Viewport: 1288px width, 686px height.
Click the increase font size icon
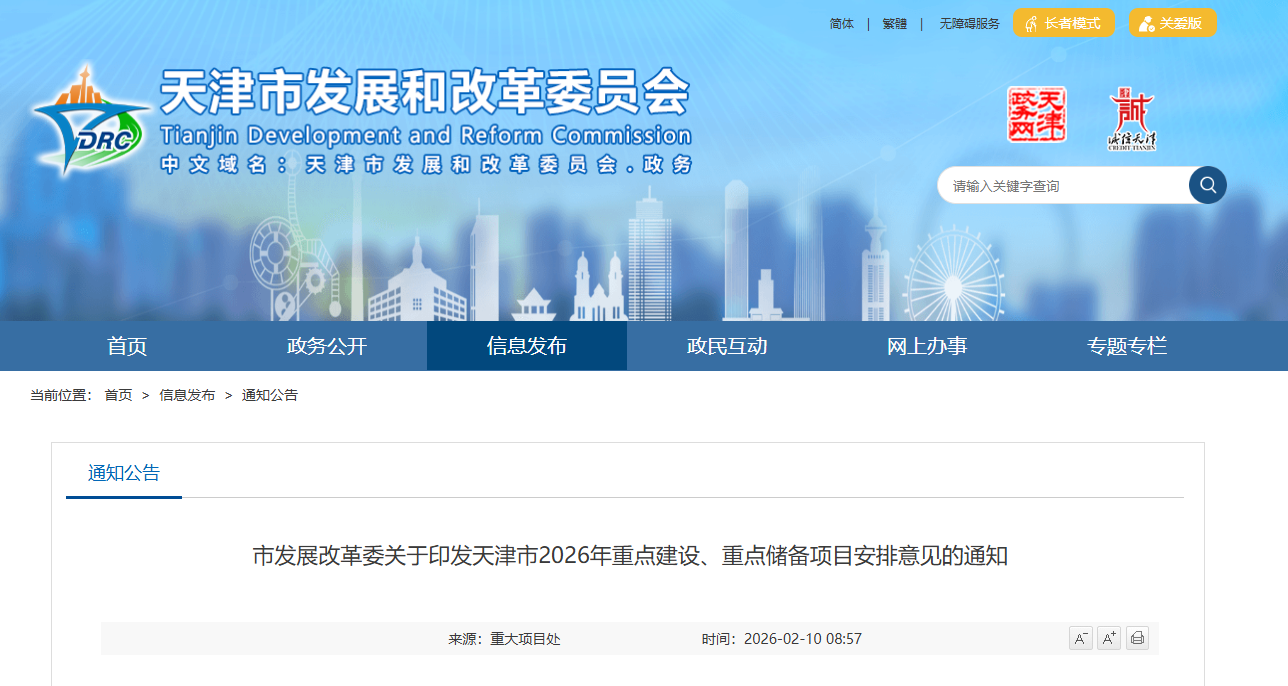[1108, 638]
